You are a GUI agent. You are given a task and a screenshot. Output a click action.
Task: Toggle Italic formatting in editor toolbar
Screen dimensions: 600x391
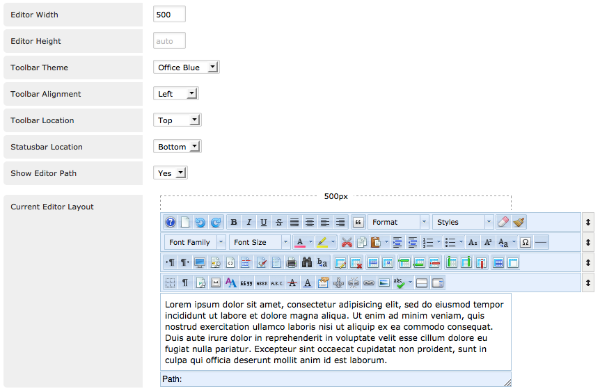(249, 222)
